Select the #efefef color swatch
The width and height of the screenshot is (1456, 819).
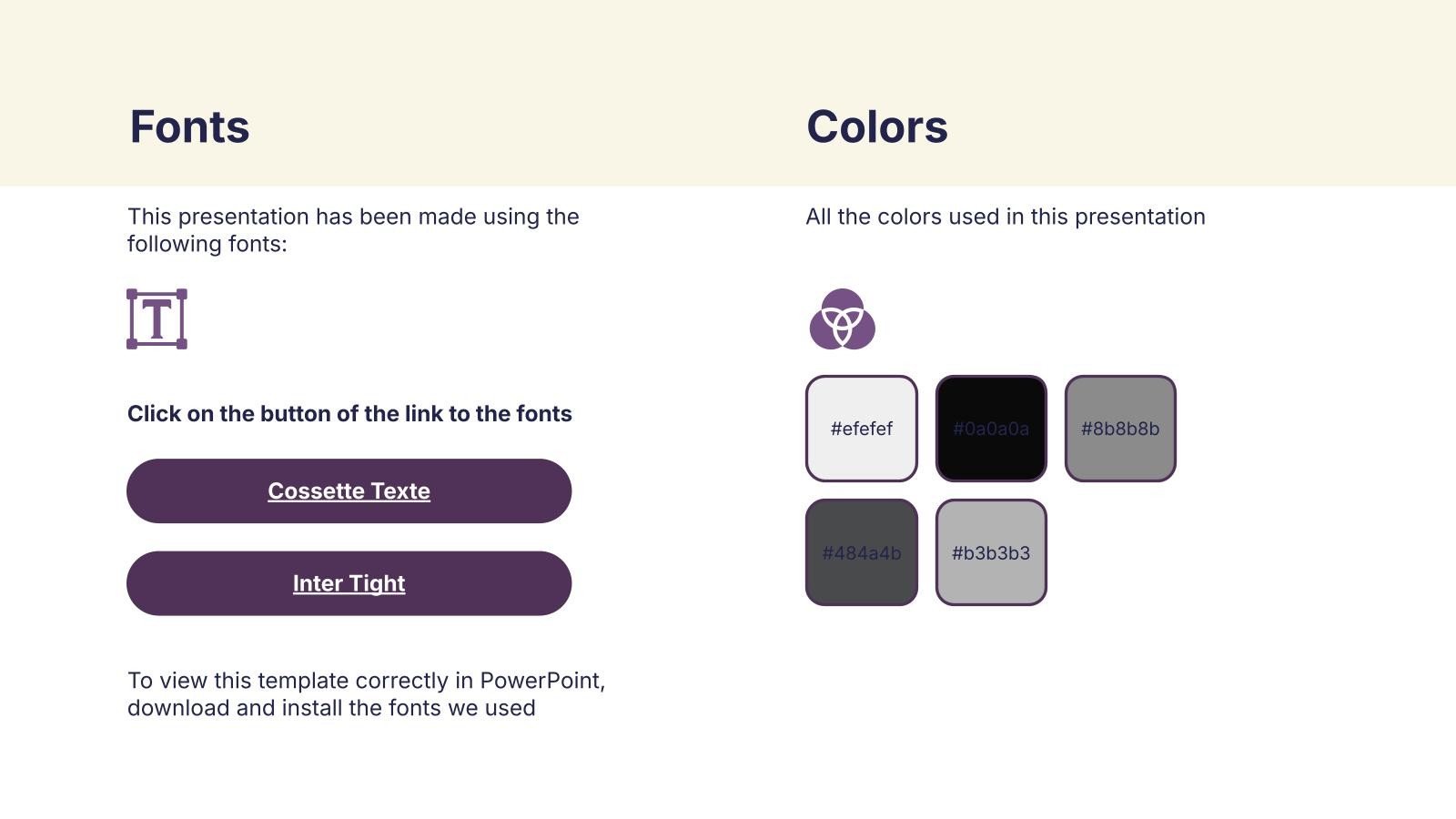(861, 429)
